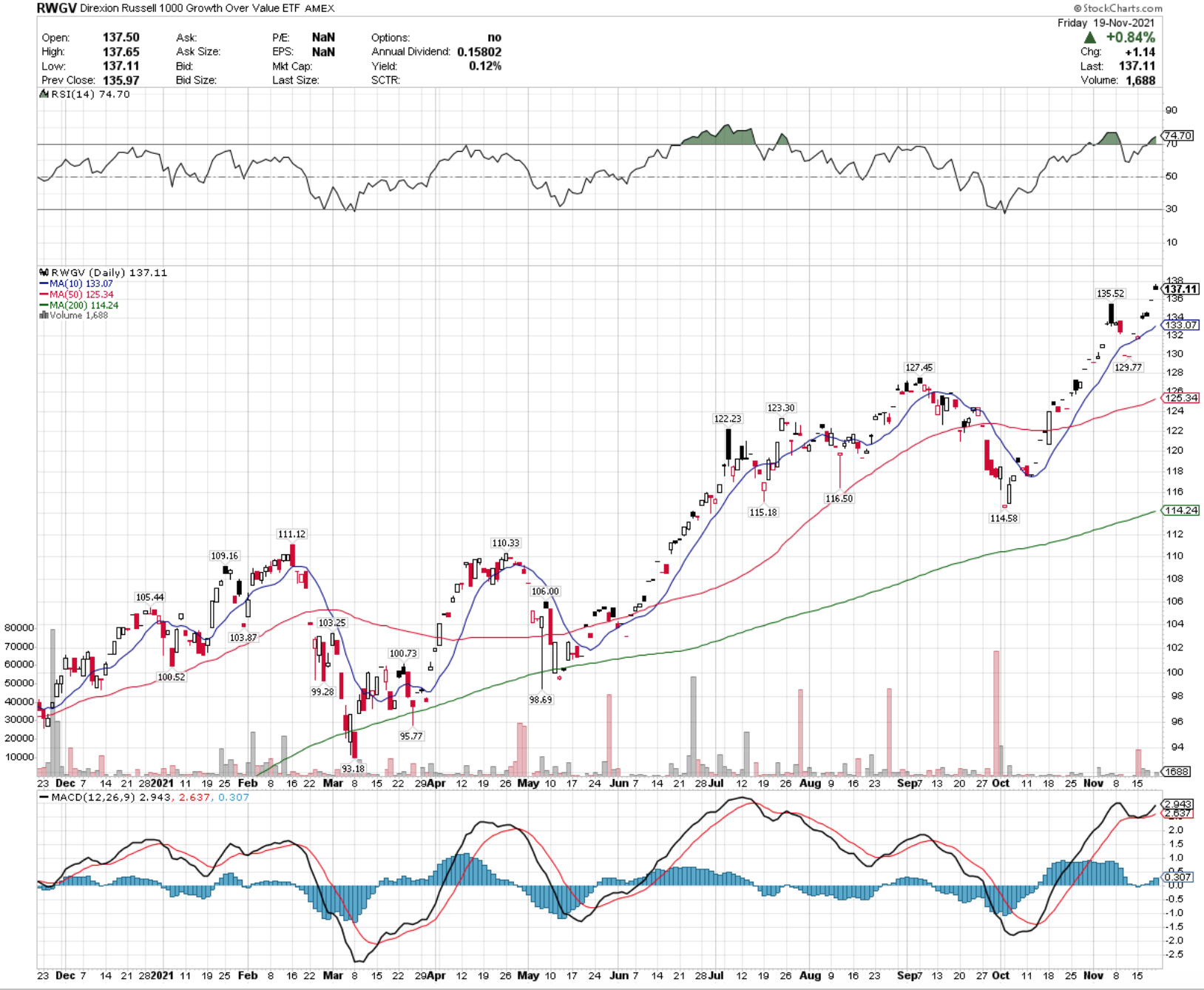Click the Annual Dividend value 0.15802
1204x990 pixels.
479,52
